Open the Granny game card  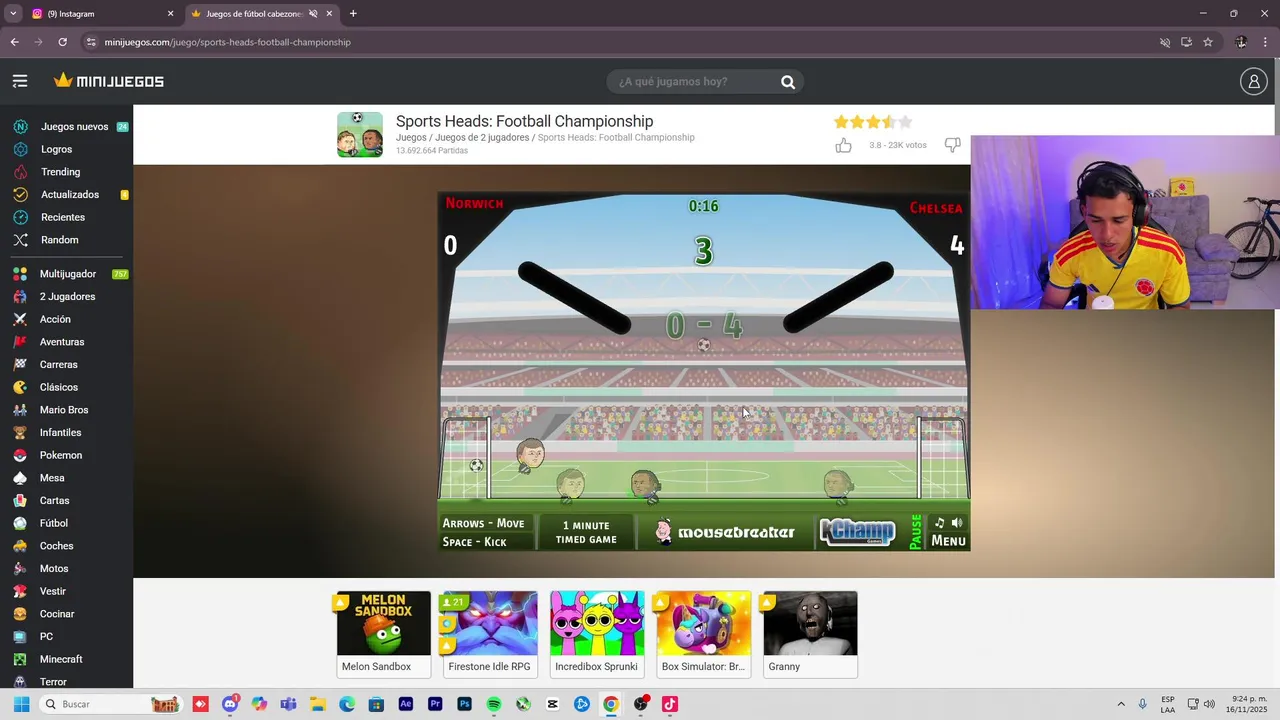tap(810, 634)
